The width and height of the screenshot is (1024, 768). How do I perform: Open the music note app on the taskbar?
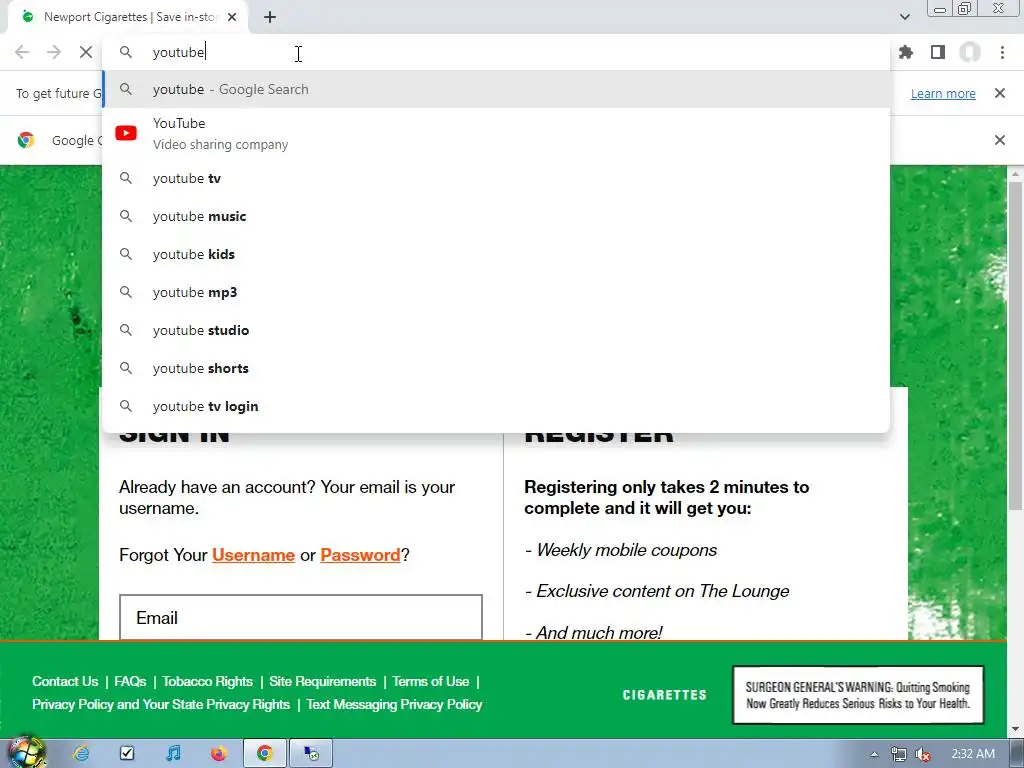pos(172,753)
